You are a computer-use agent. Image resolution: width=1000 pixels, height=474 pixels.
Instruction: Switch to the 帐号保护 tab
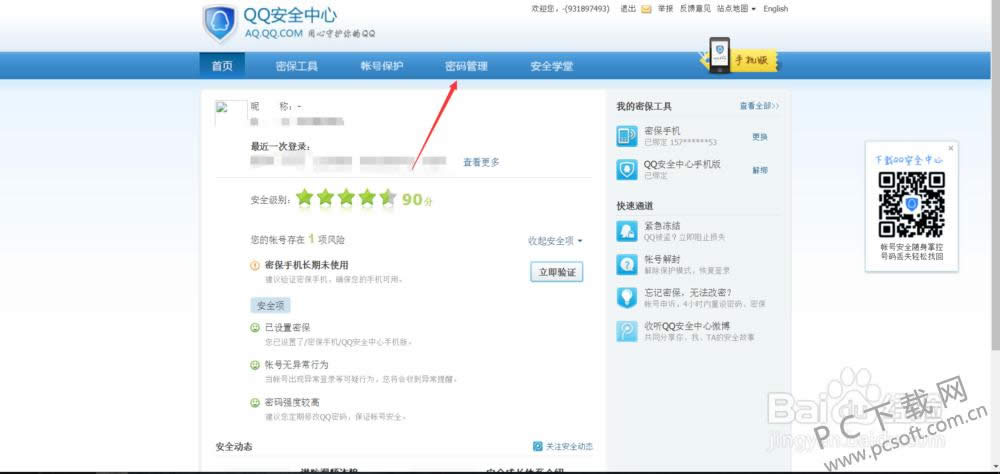382,66
